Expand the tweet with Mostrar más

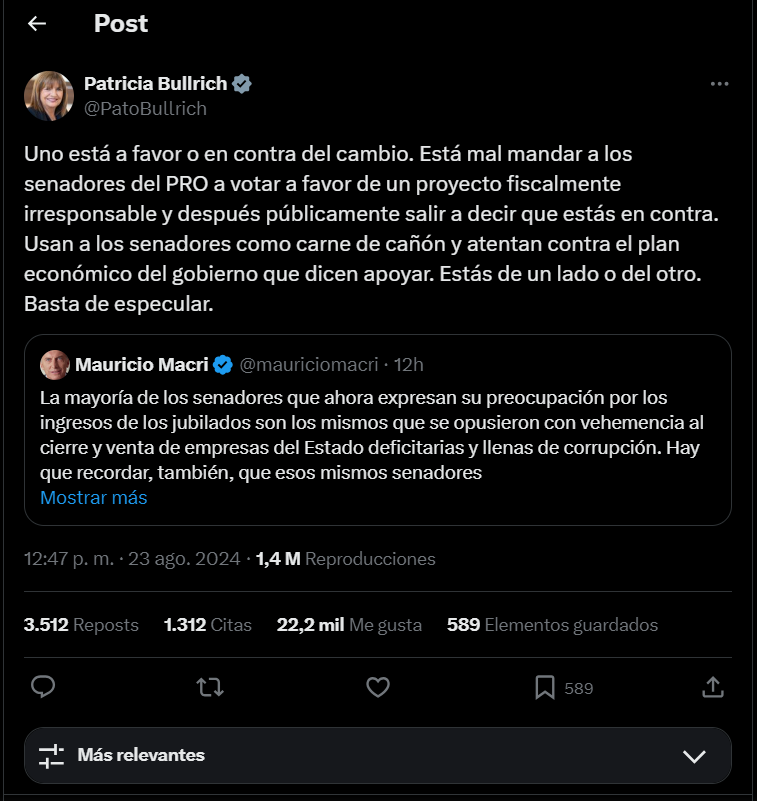tap(93, 497)
